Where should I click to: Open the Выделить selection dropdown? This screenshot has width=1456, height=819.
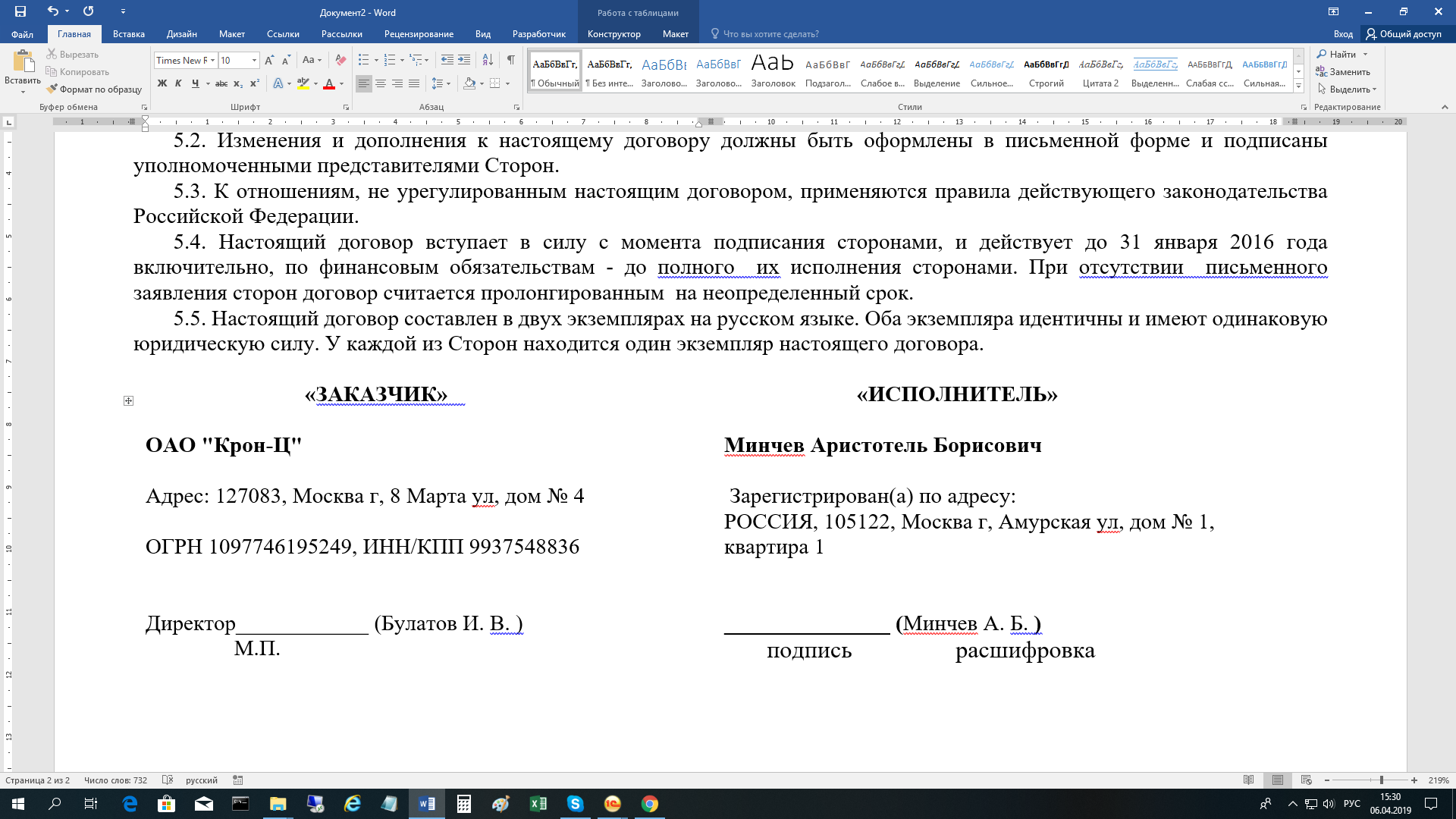1348,89
